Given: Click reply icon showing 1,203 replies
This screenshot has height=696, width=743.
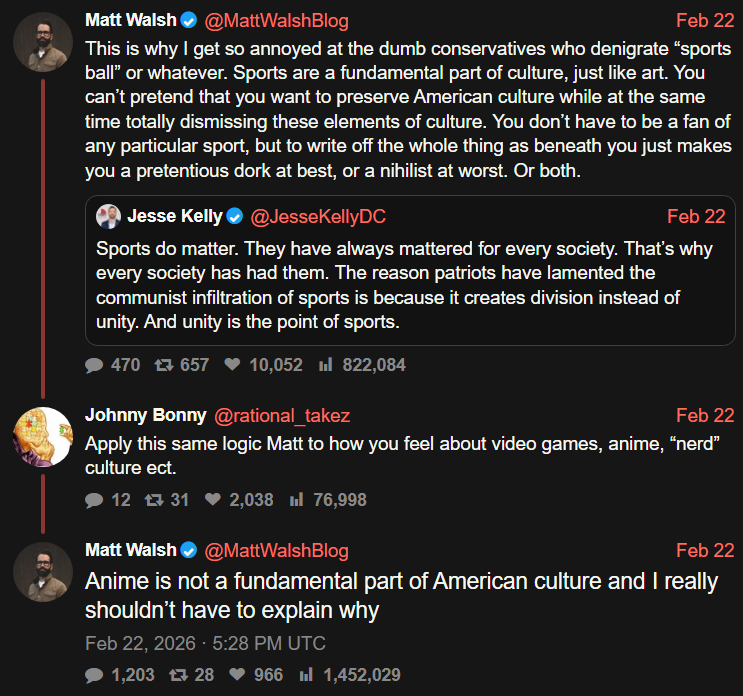Looking at the screenshot, I should click(95, 675).
